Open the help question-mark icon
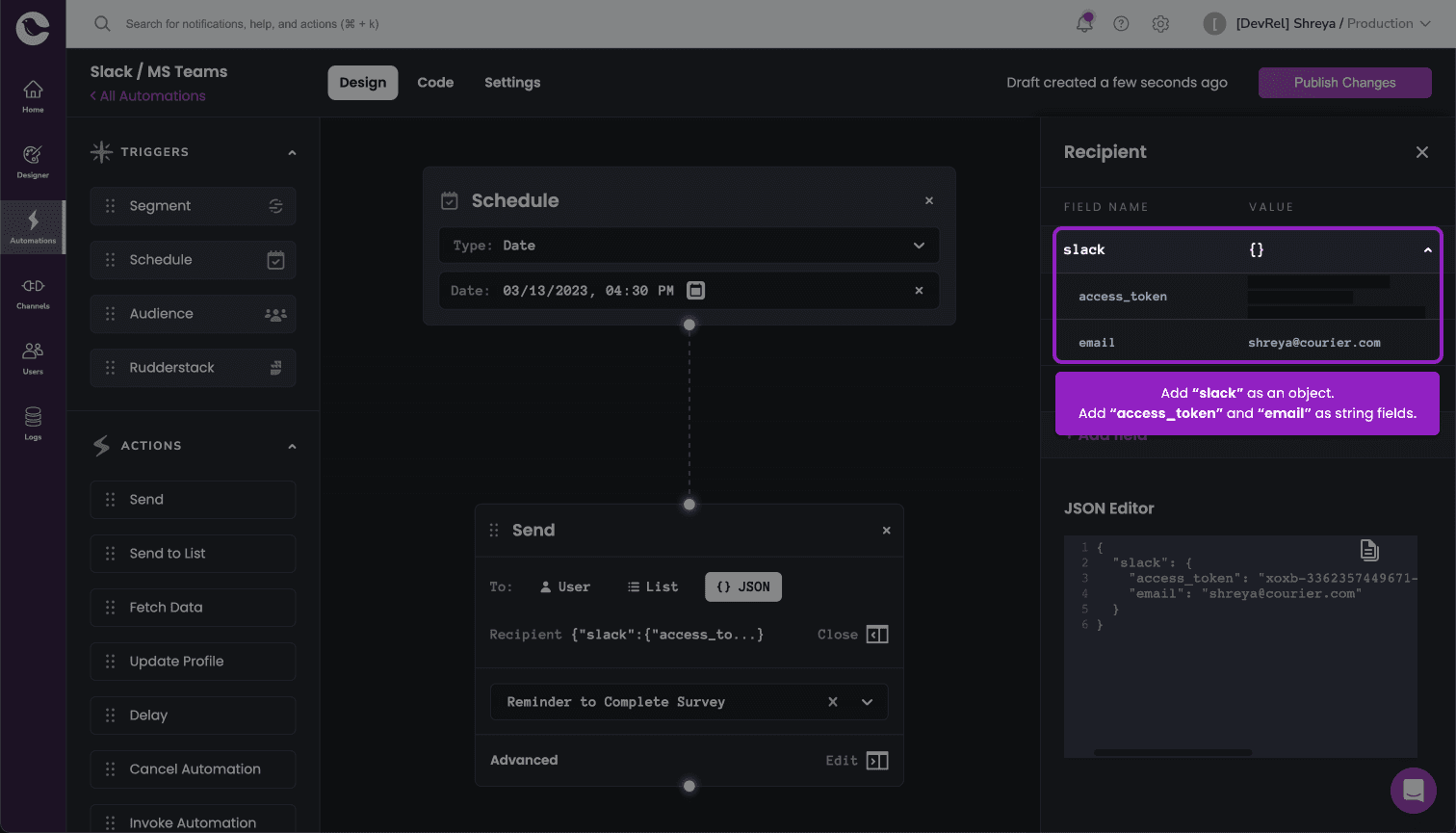The height and width of the screenshot is (833, 1456). click(1121, 24)
